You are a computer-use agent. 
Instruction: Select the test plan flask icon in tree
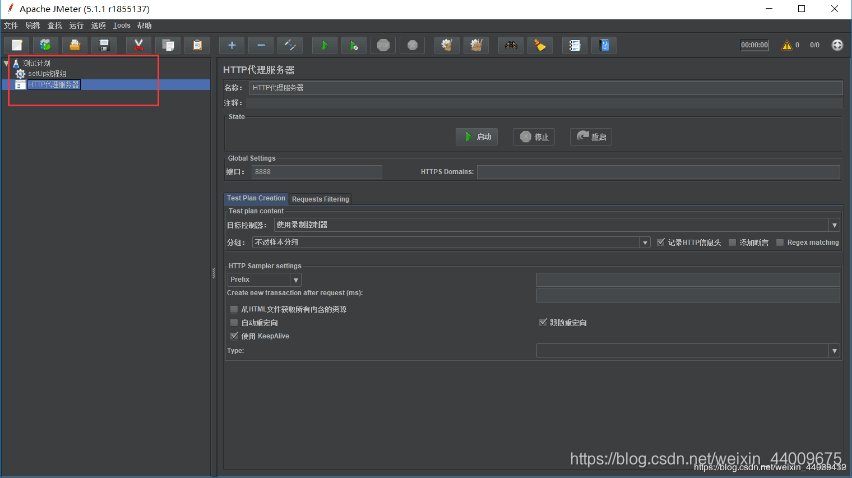[x=16, y=64]
